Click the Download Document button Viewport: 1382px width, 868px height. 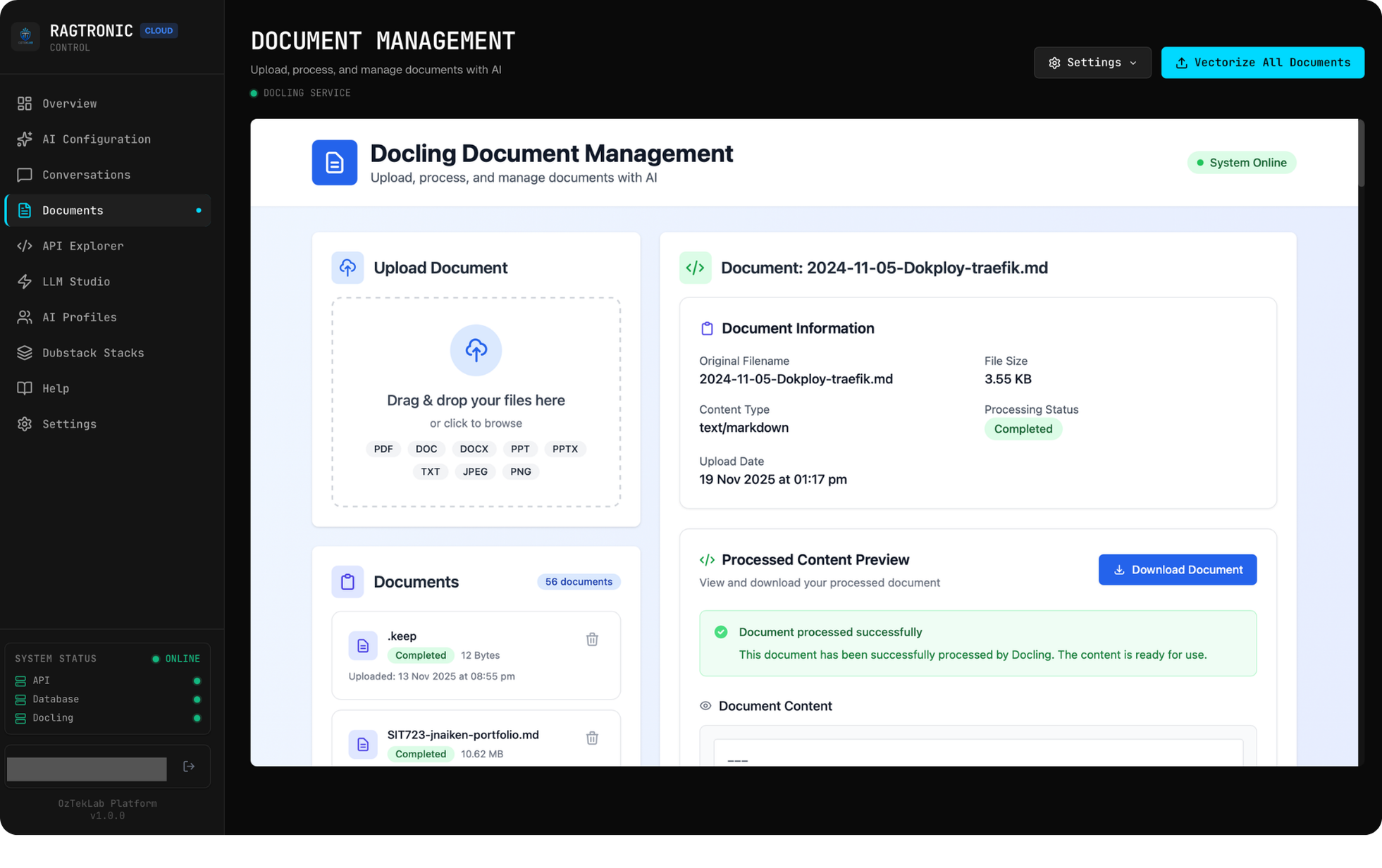(x=1177, y=569)
